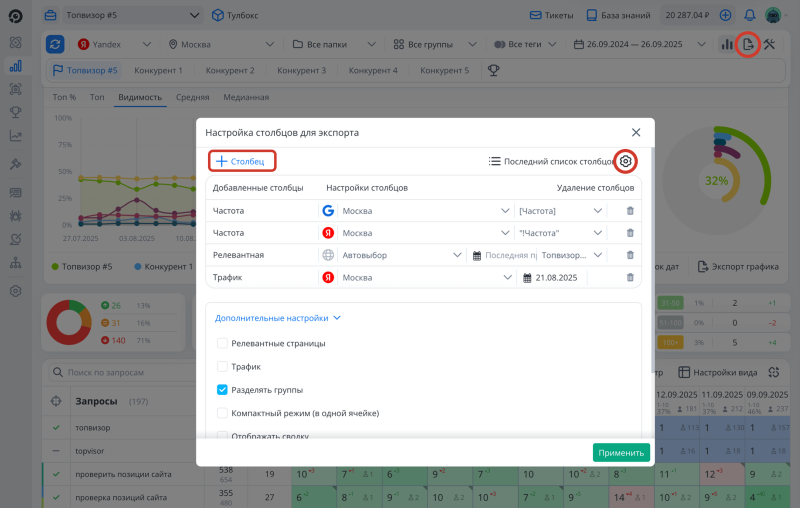Open the [Частота] type dropdown
This screenshot has width=800, height=508.
coord(560,211)
